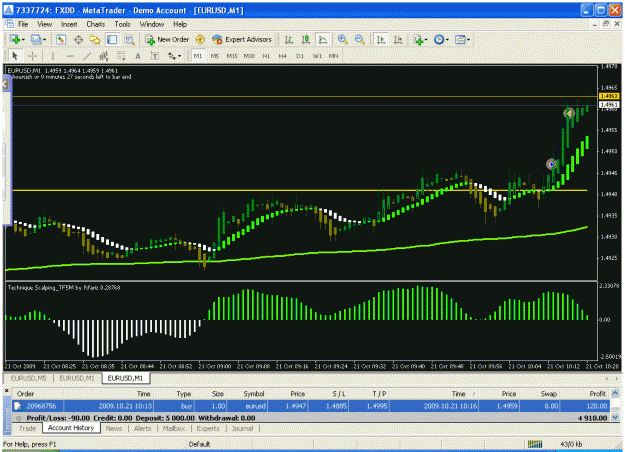Switch to the Trade terminal tab
The image size is (625, 452).
tap(28, 428)
